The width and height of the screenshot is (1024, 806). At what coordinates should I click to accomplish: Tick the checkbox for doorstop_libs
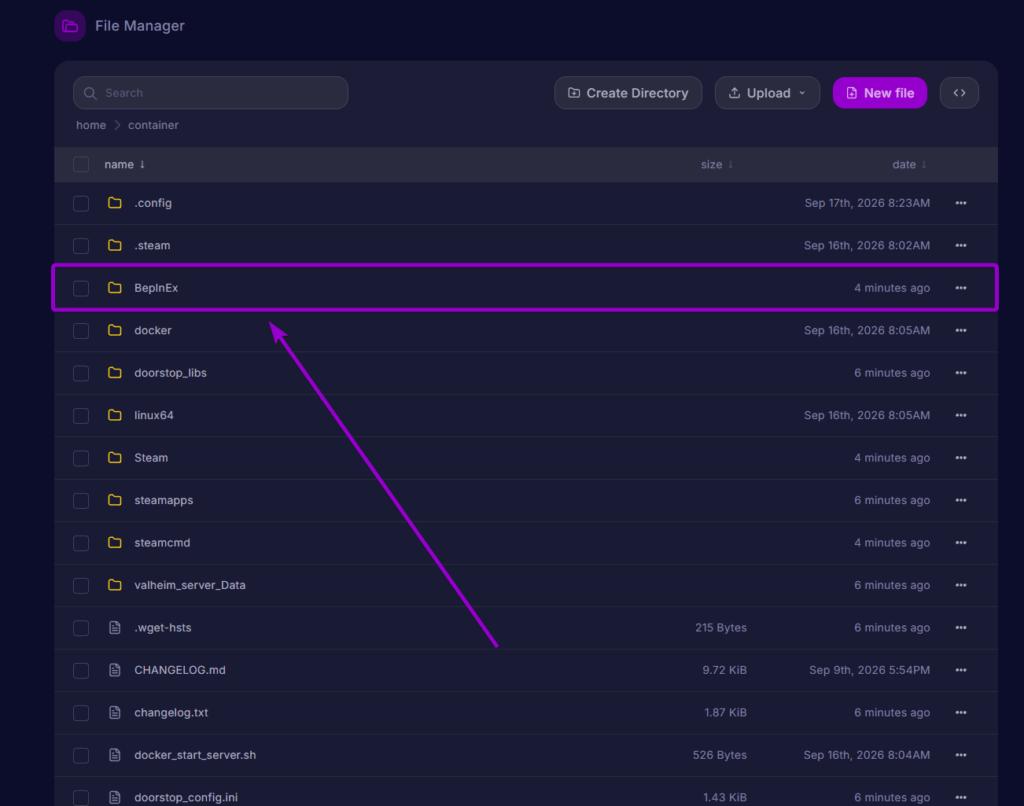(x=81, y=374)
